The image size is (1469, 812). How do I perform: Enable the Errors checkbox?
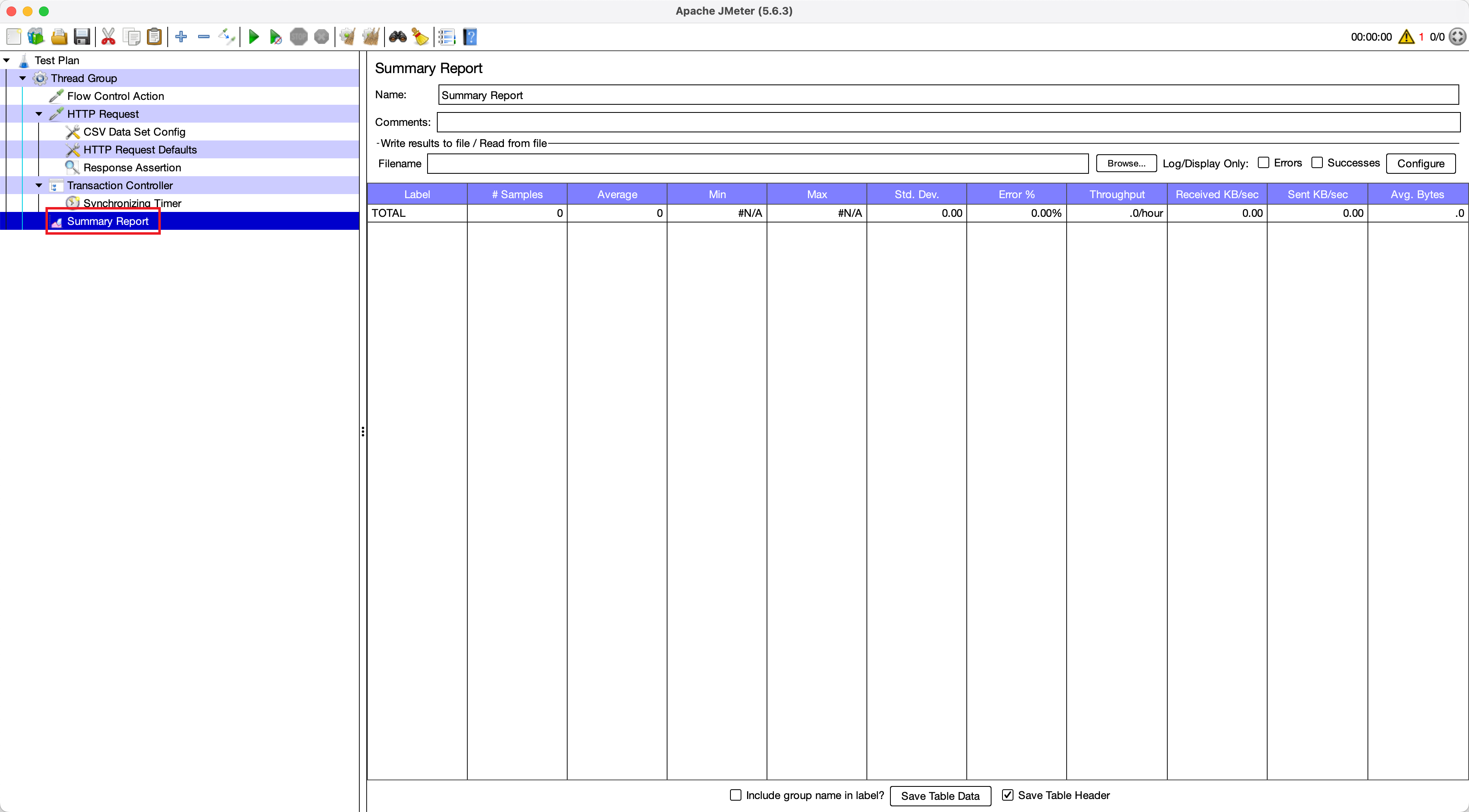tap(1264, 163)
